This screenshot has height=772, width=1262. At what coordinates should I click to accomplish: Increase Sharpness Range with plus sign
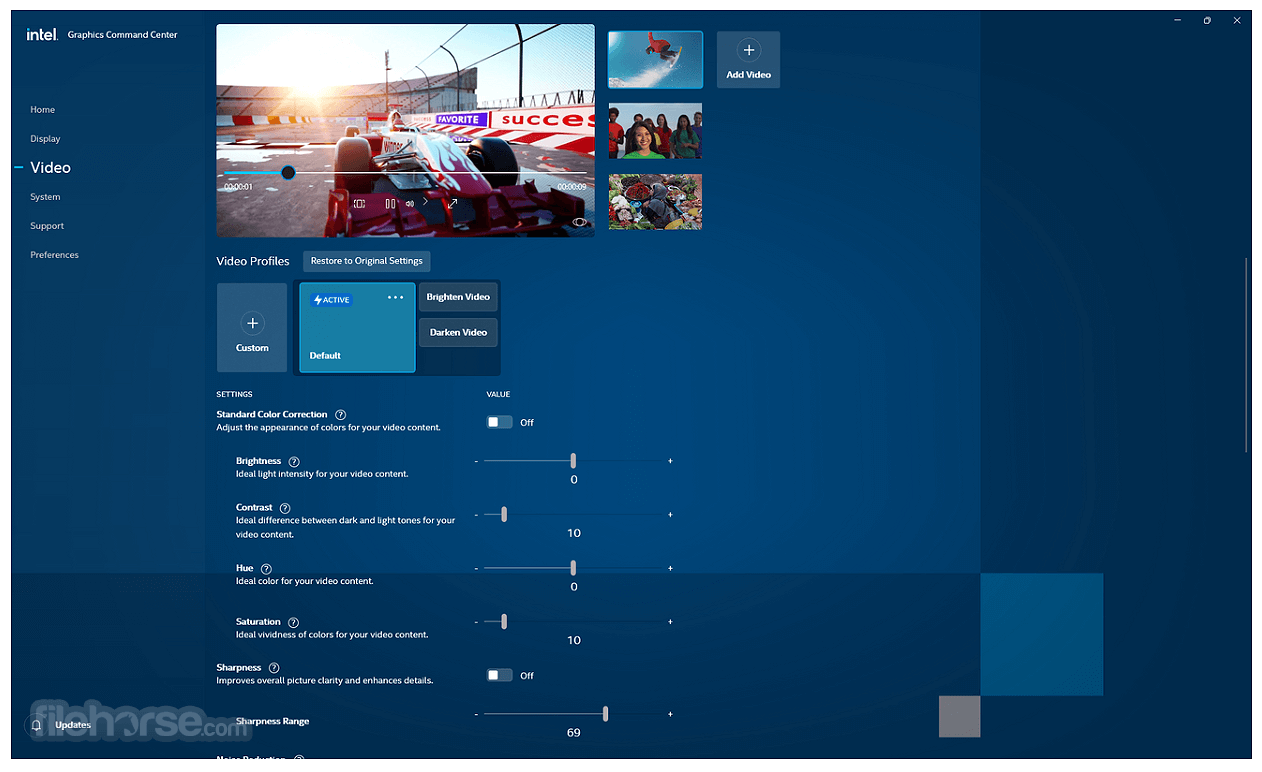(670, 715)
